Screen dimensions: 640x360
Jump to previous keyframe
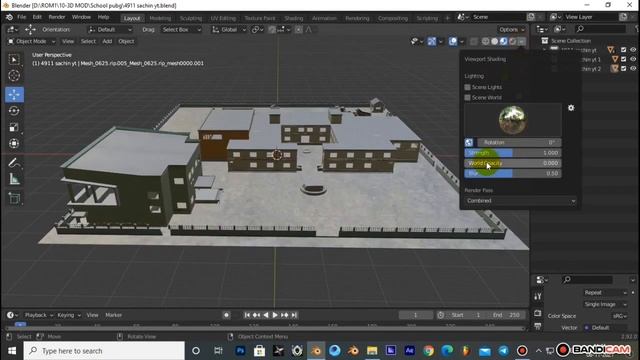click(256, 315)
